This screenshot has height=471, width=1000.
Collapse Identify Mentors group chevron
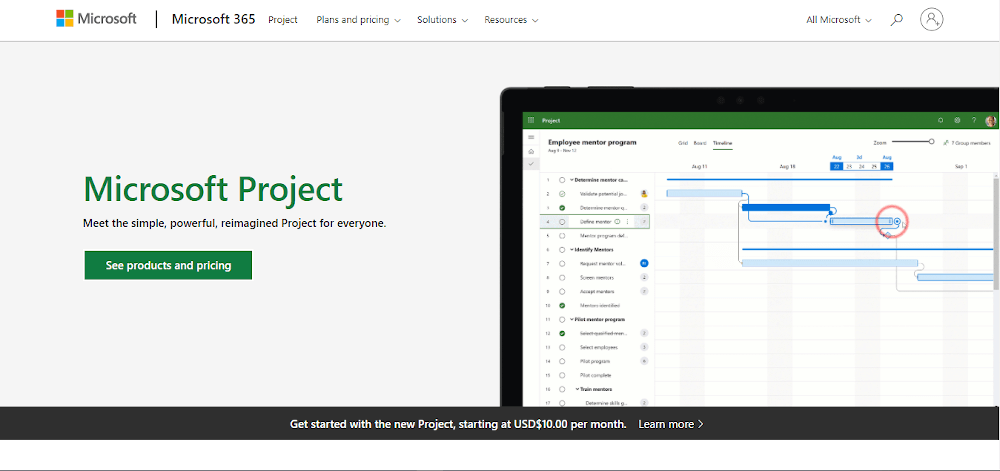tap(571, 249)
